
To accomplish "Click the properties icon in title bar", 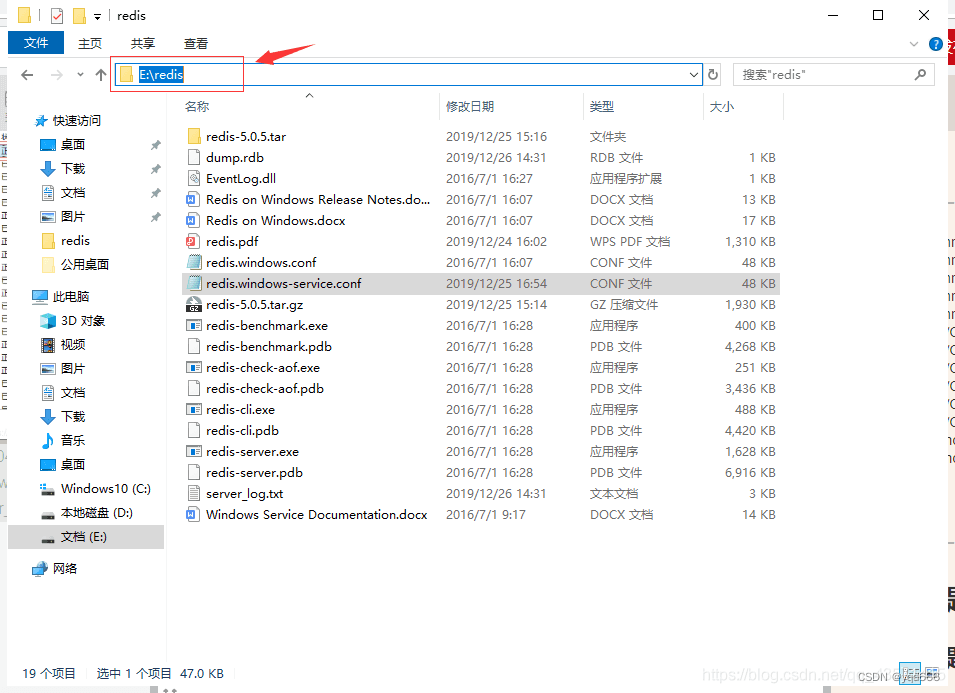I will pyautogui.click(x=57, y=15).
